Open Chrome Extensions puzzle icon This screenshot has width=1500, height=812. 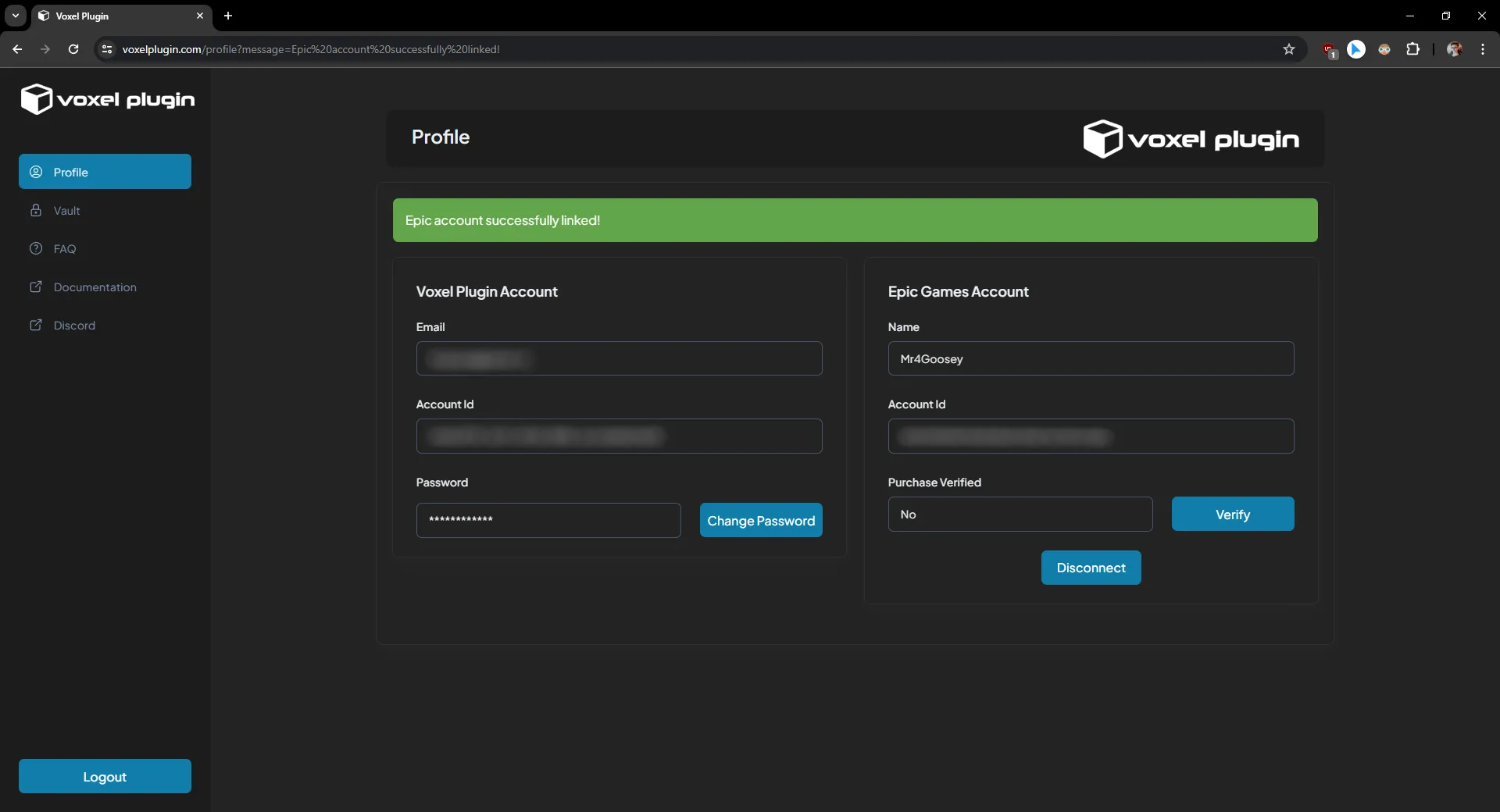pos(1413,49)
